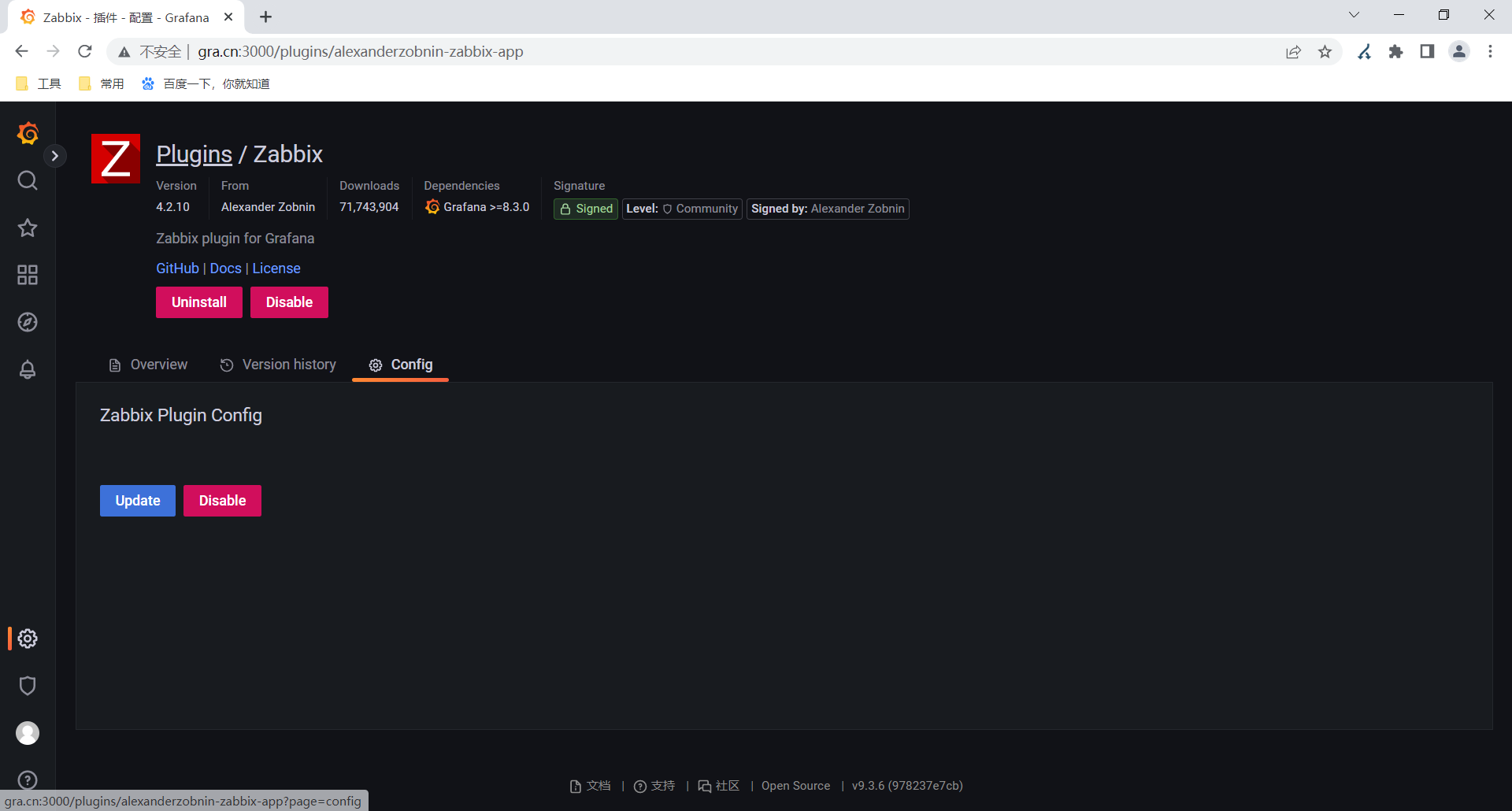Open Dashboards grid icon in sidebar

tap(28, 275)
